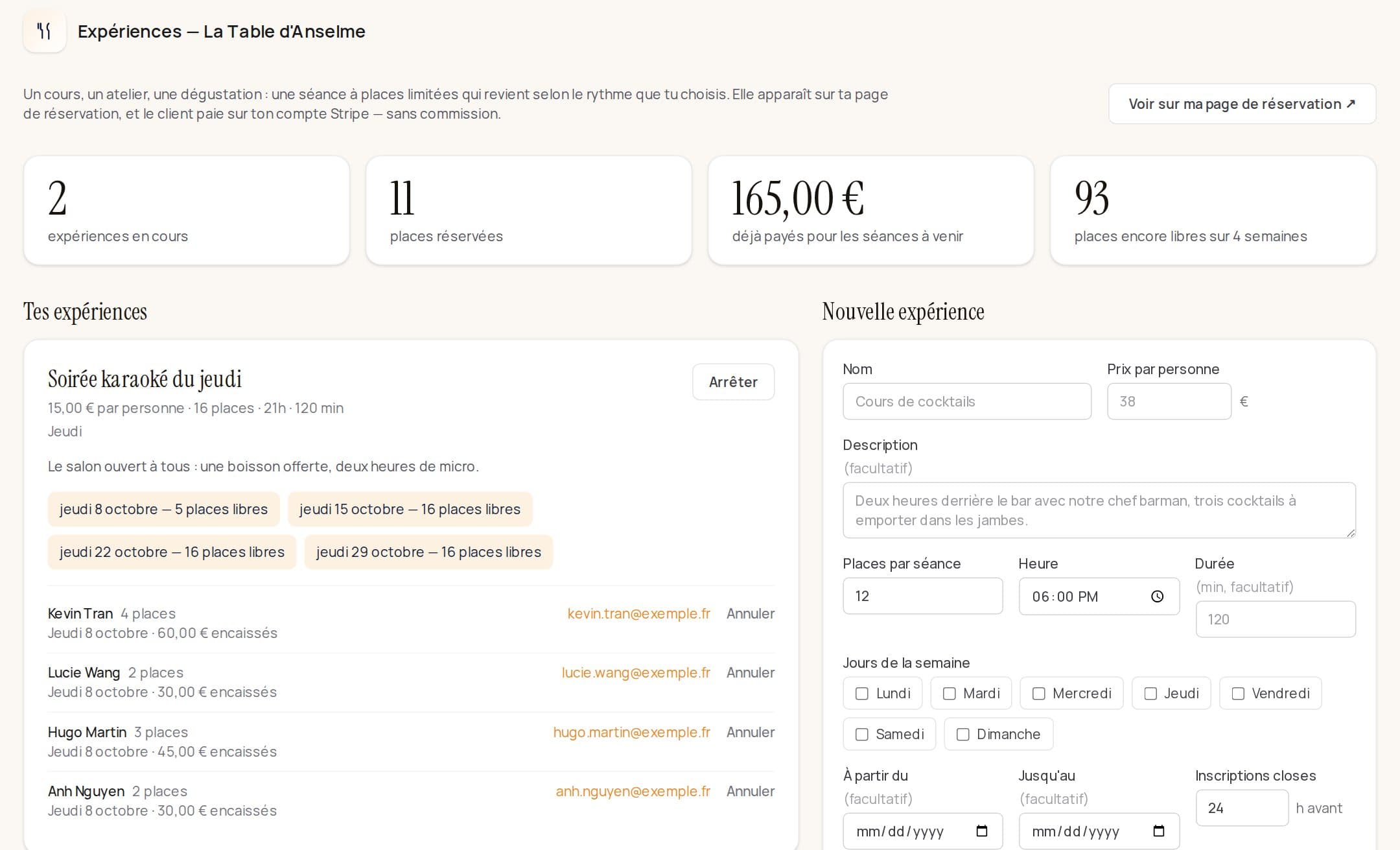Tick the Vendredi checkbox
Viewport: 1400px width, 850px height.
tap(1238, 694)
